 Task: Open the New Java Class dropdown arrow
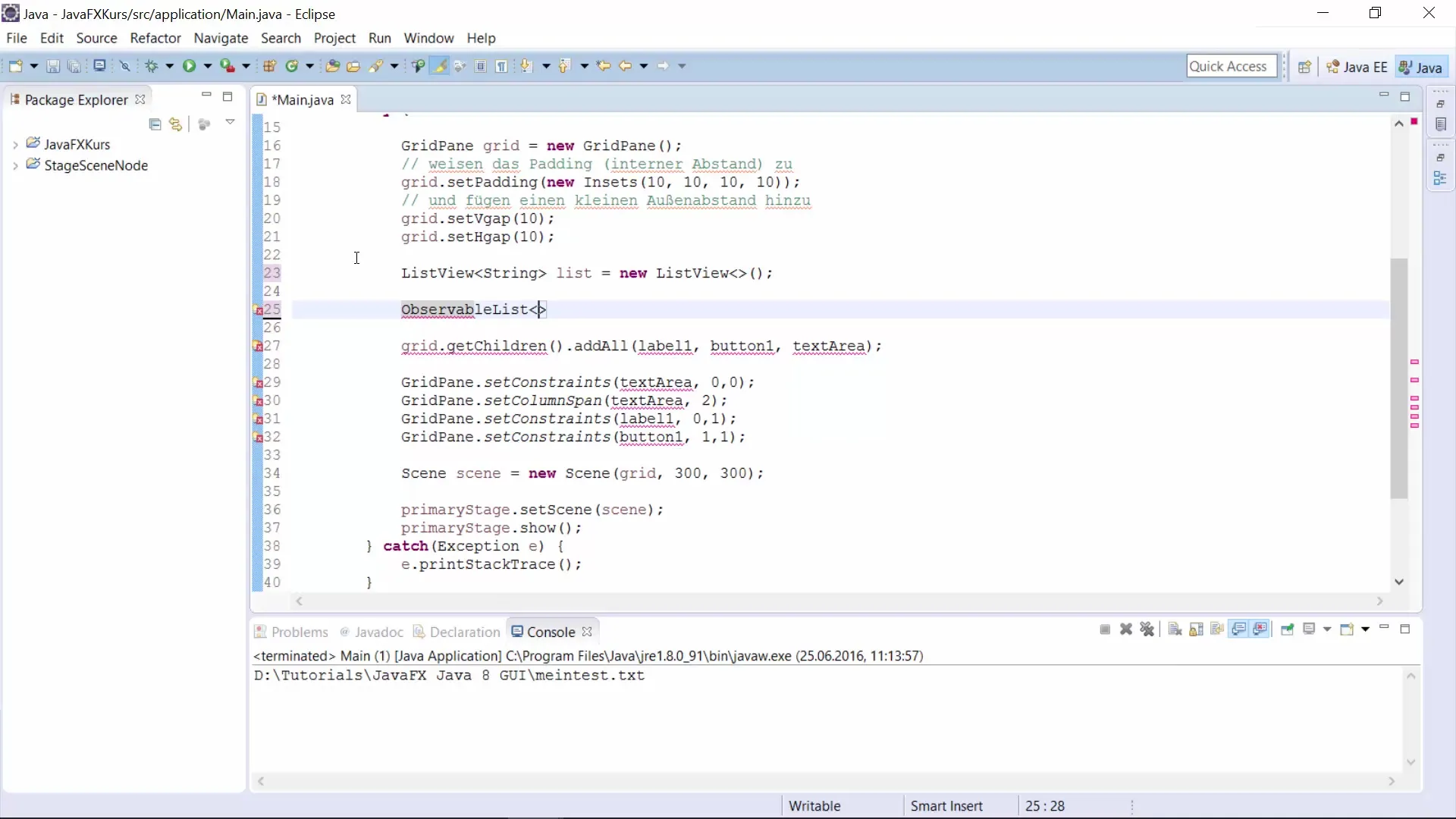(310, 66)
